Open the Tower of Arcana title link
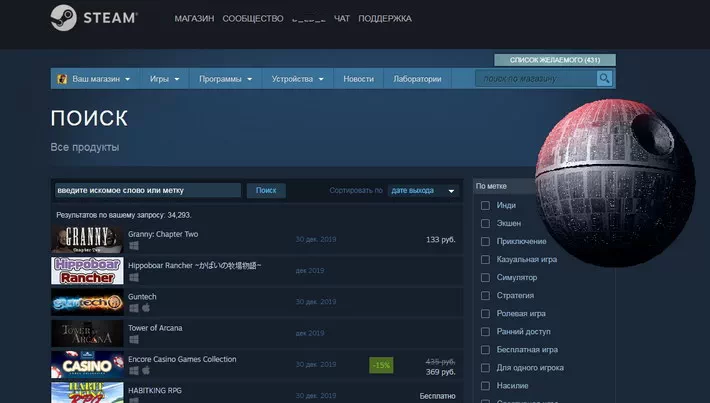 pyautogui.click(x=155, y=328)
